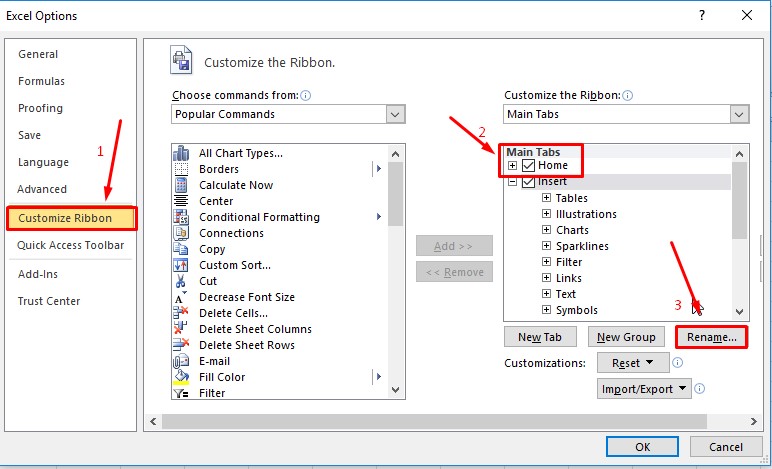
Task: Toggle the Insert tab checkbox
Action: 528,182
